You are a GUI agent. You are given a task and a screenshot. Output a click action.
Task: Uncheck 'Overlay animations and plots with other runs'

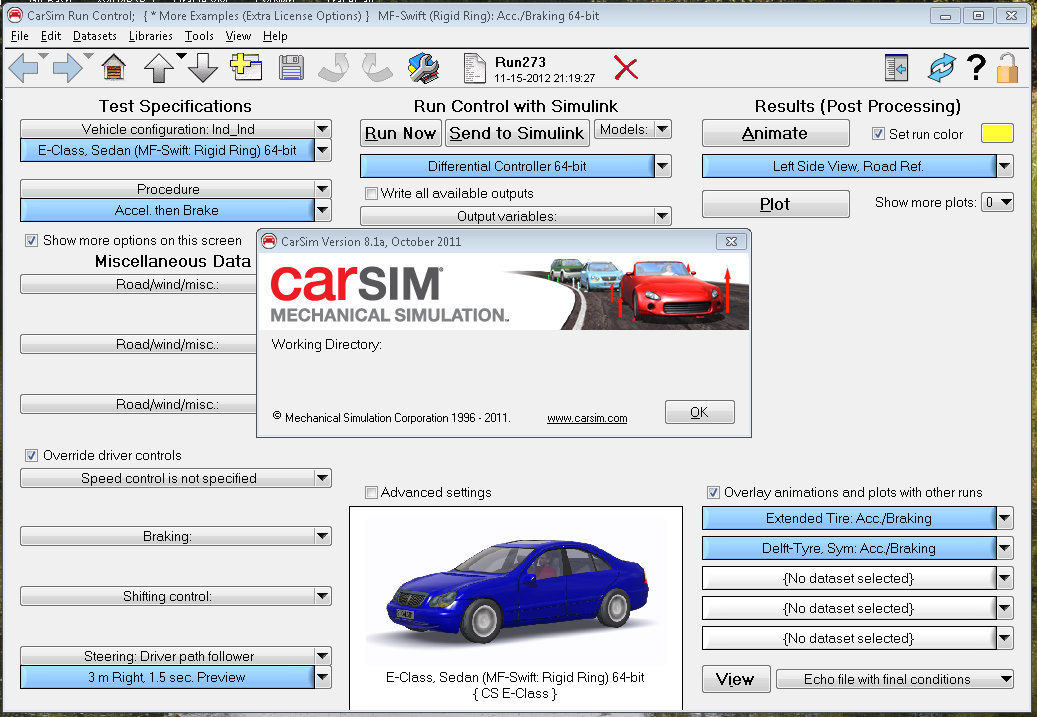pos(713,492)
